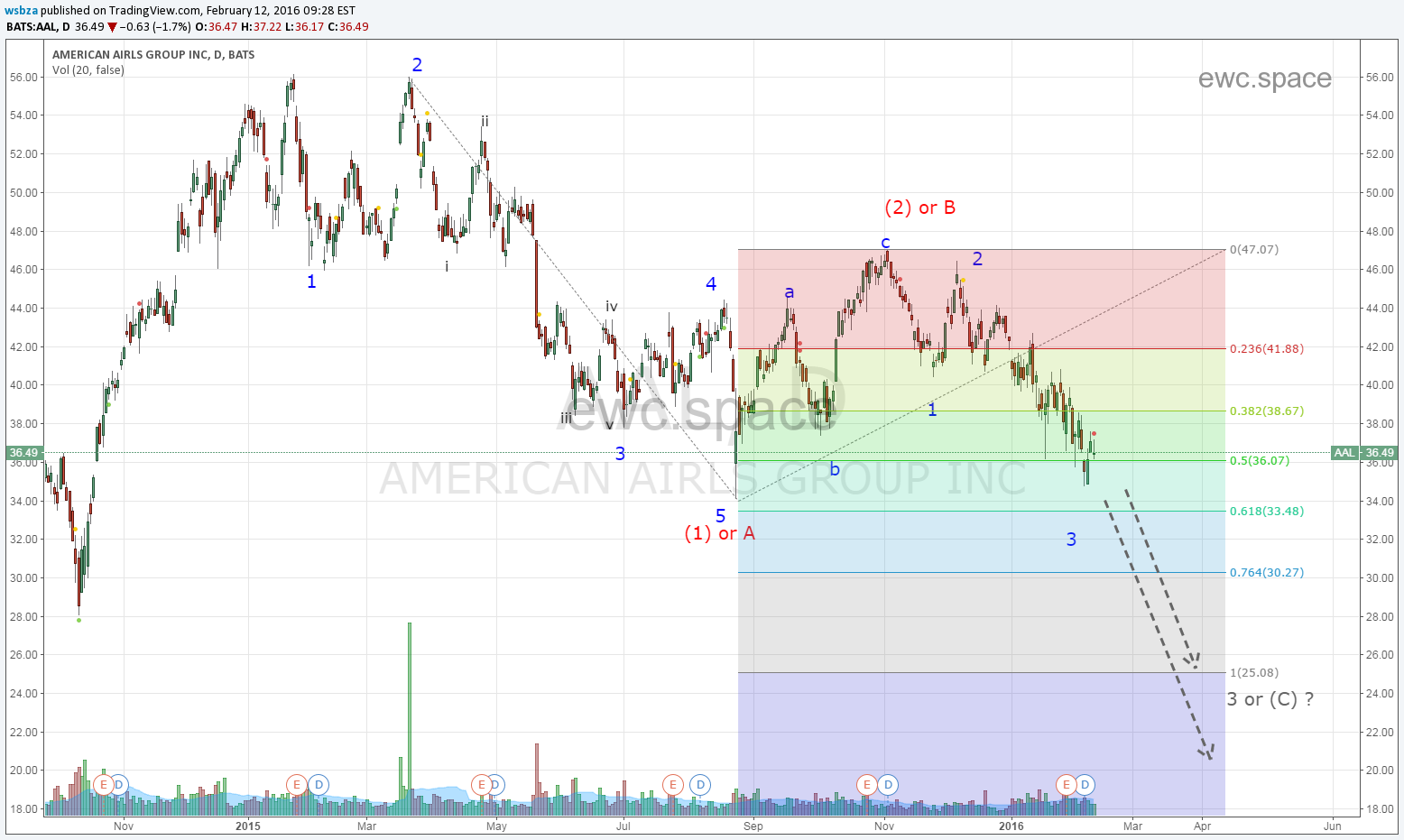This screenshot has height=840, width=1404.
Task: Click the tallest green volume spike bar
Action: [410, 713]
